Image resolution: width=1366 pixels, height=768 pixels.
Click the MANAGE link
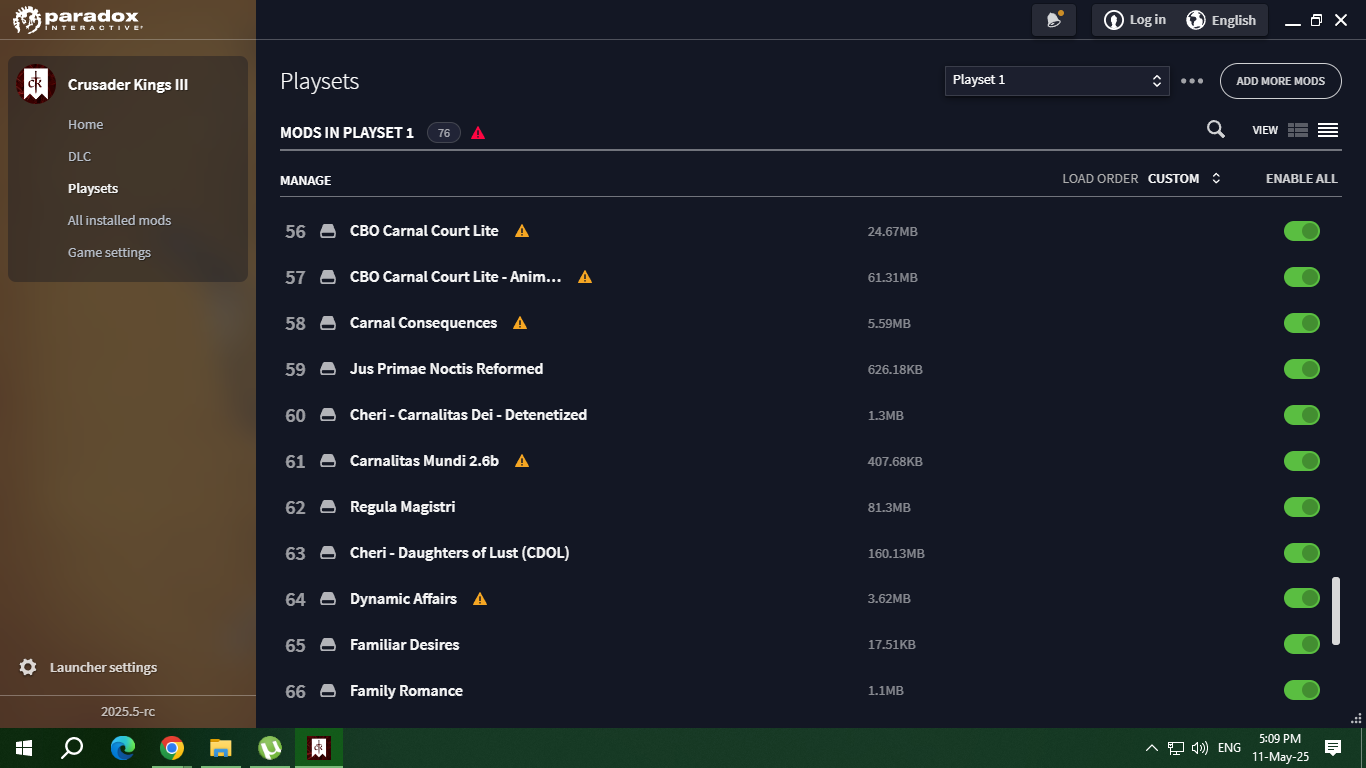(x=305, y=180)
